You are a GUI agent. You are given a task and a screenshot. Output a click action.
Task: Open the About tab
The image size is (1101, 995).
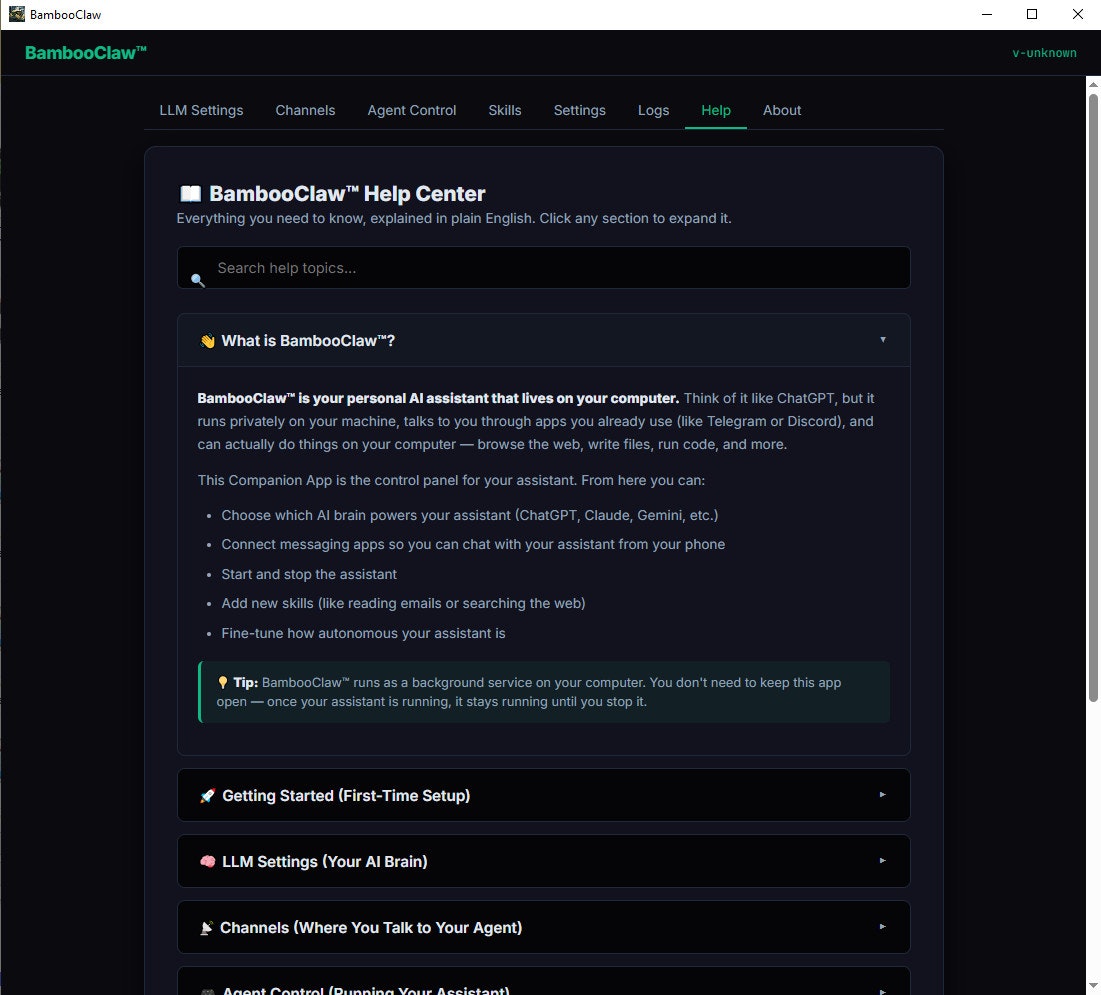tap(782, 110)
